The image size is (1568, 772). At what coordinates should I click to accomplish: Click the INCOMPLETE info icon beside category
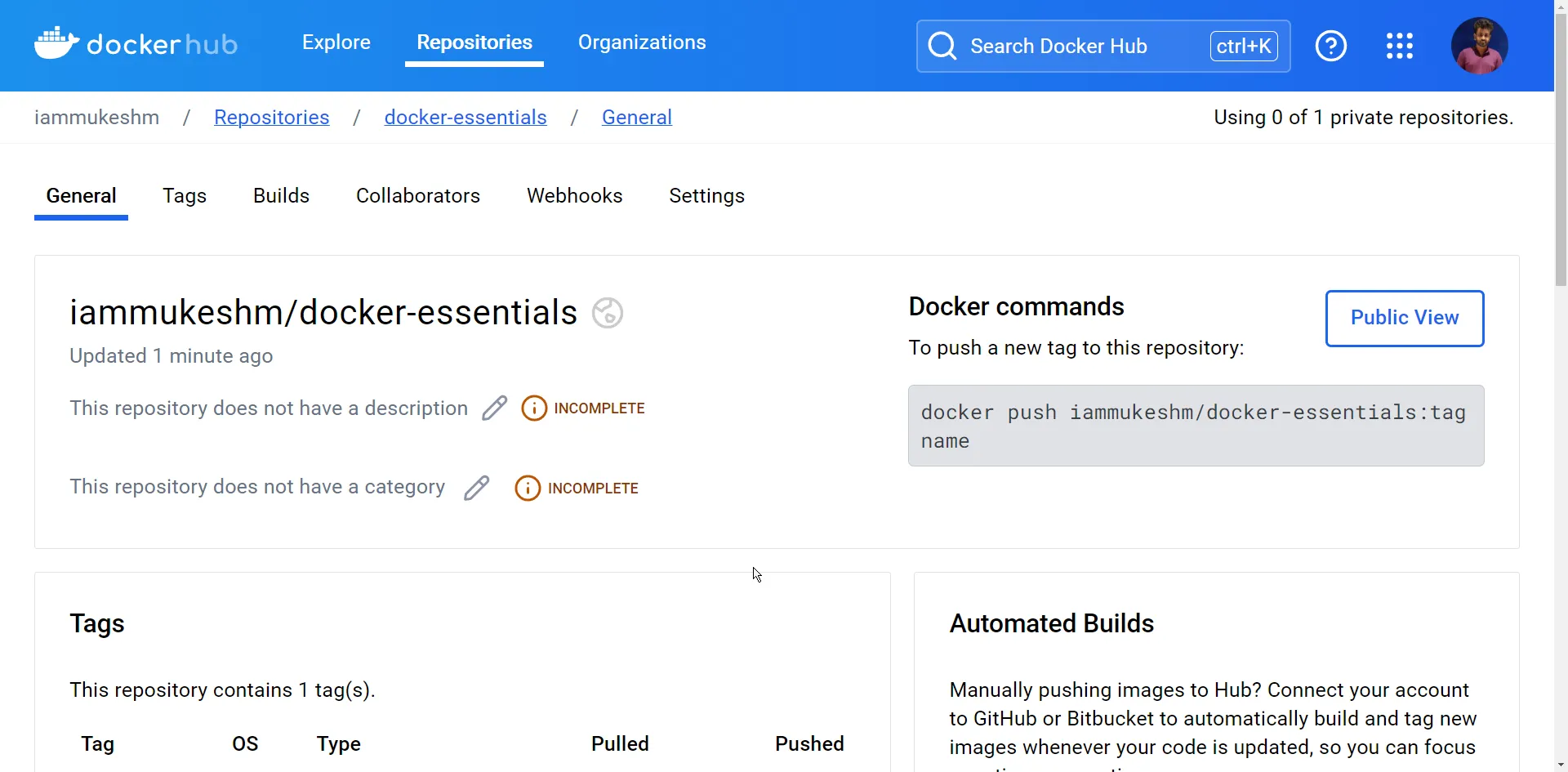point(528,488)
